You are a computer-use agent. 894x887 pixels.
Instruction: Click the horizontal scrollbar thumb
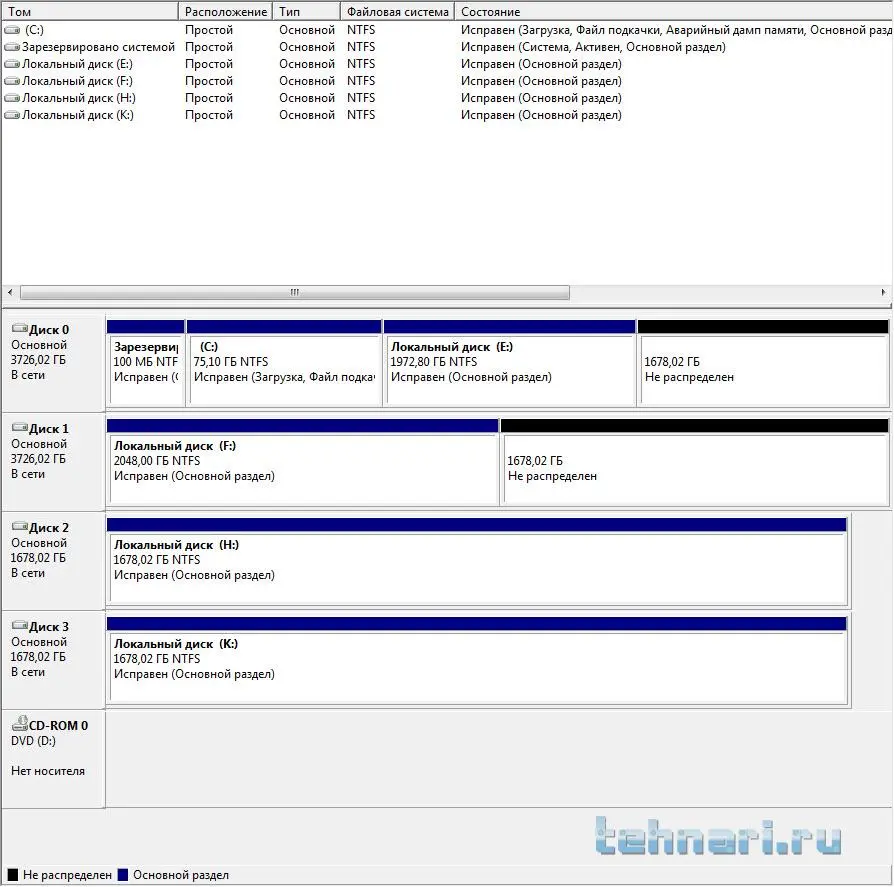[x=295, y=292]
